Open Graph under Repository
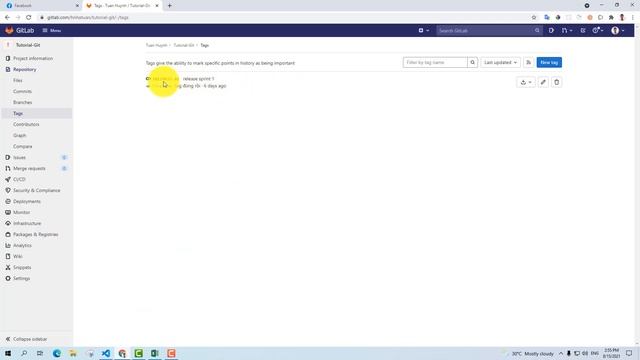Screen dimensions: 640x360 point(19,136)
